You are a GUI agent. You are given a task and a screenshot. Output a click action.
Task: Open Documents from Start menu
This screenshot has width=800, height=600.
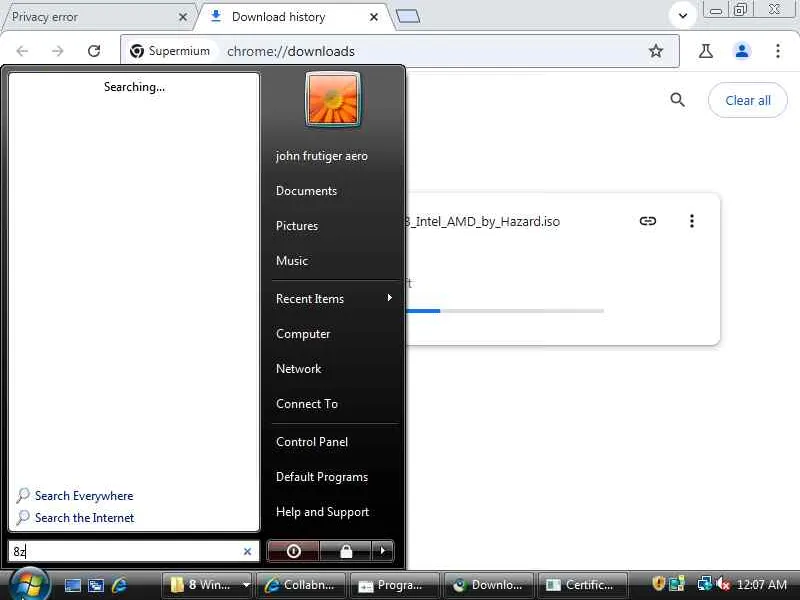click(306, 191)
